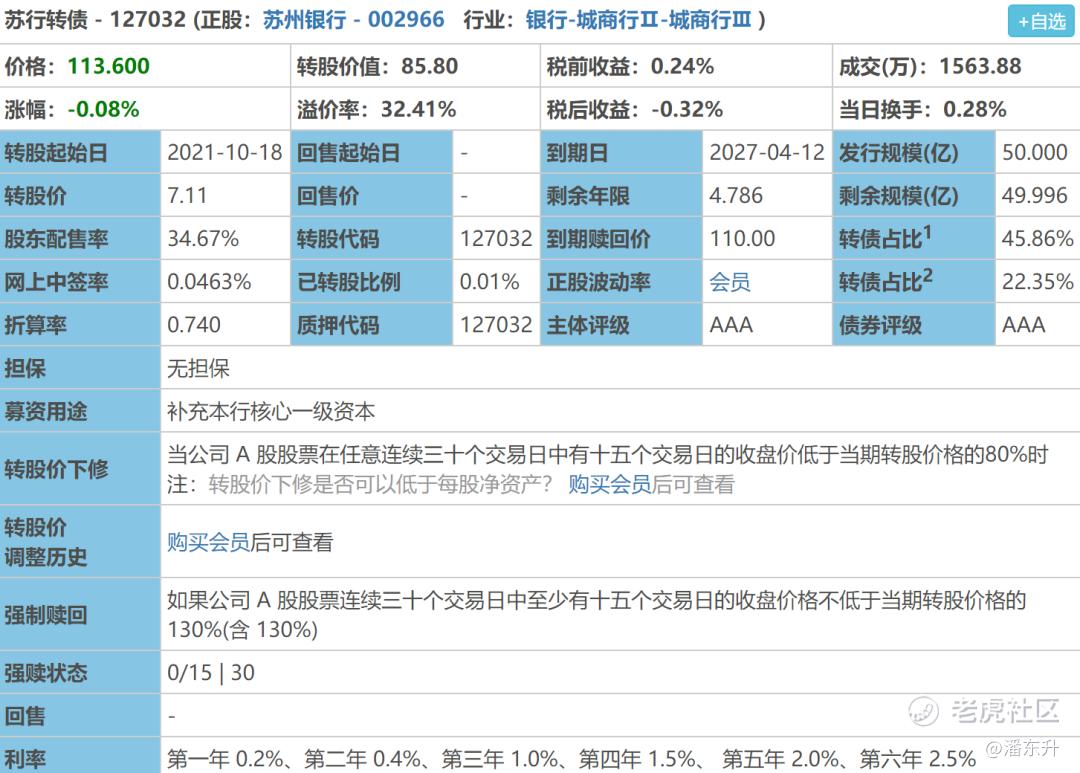Viewport: 1080px width, 773px height.
Task: Select 税后收益 value -0.32%
Action: pos(687,109)
